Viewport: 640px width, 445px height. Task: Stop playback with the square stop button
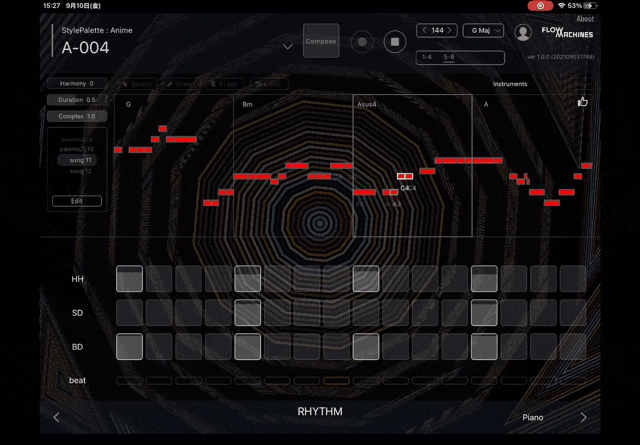tap(395, 42)
